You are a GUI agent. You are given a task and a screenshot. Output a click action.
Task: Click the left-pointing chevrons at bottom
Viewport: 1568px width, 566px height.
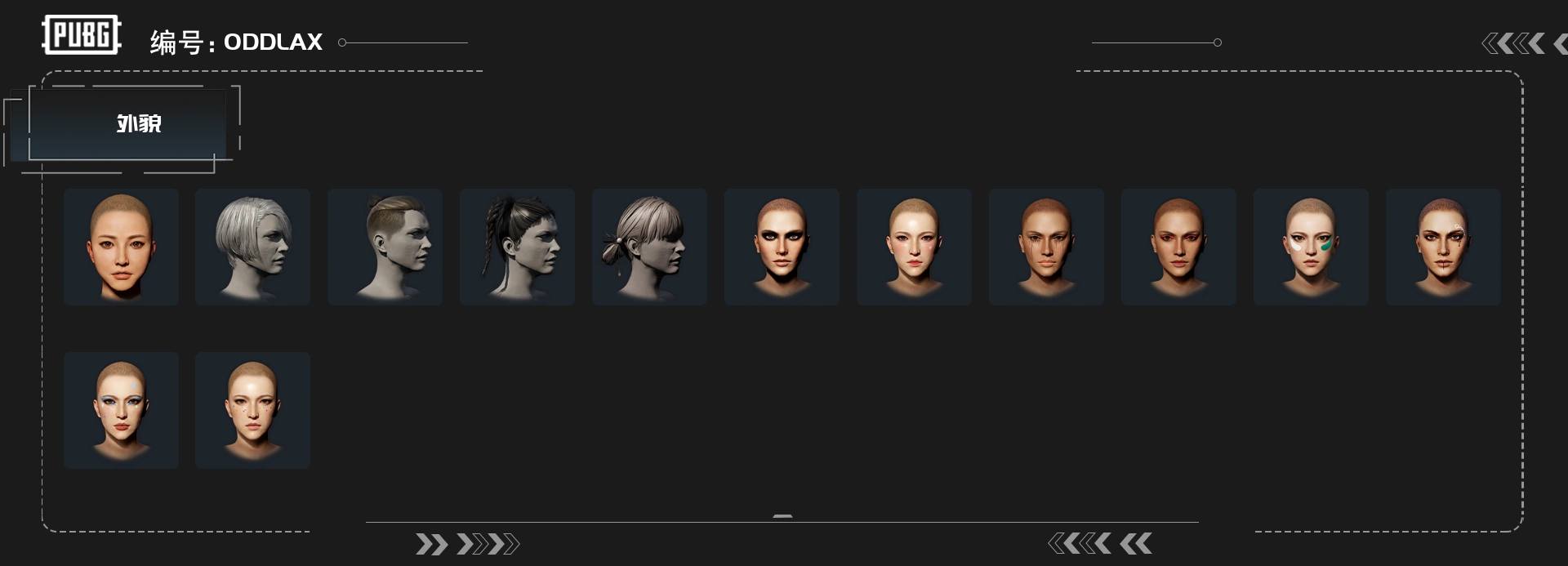pos(1100,543)
